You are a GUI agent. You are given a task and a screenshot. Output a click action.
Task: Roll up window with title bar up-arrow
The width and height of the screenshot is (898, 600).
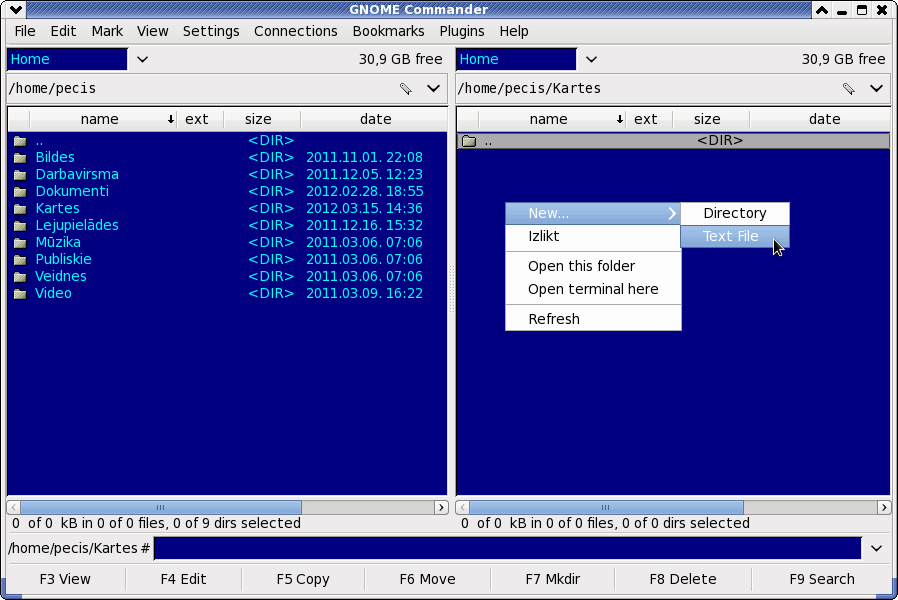822,10
